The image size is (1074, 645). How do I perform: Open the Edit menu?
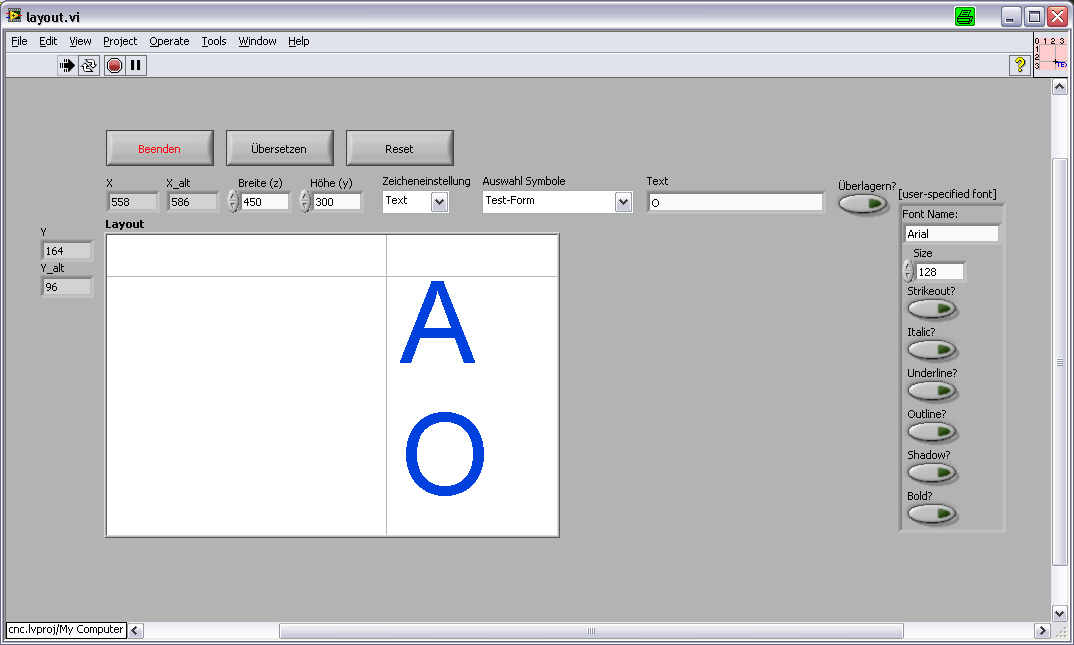48,41
